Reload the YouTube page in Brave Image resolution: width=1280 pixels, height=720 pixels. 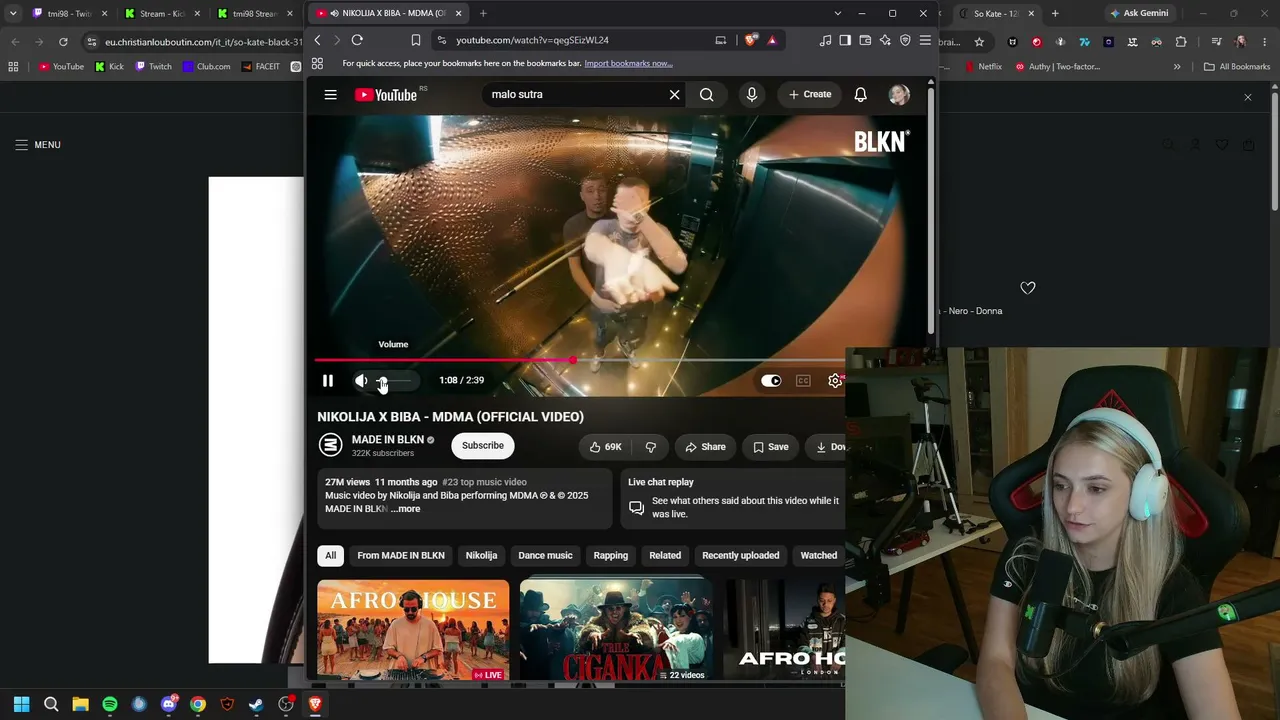click(357, 40)
